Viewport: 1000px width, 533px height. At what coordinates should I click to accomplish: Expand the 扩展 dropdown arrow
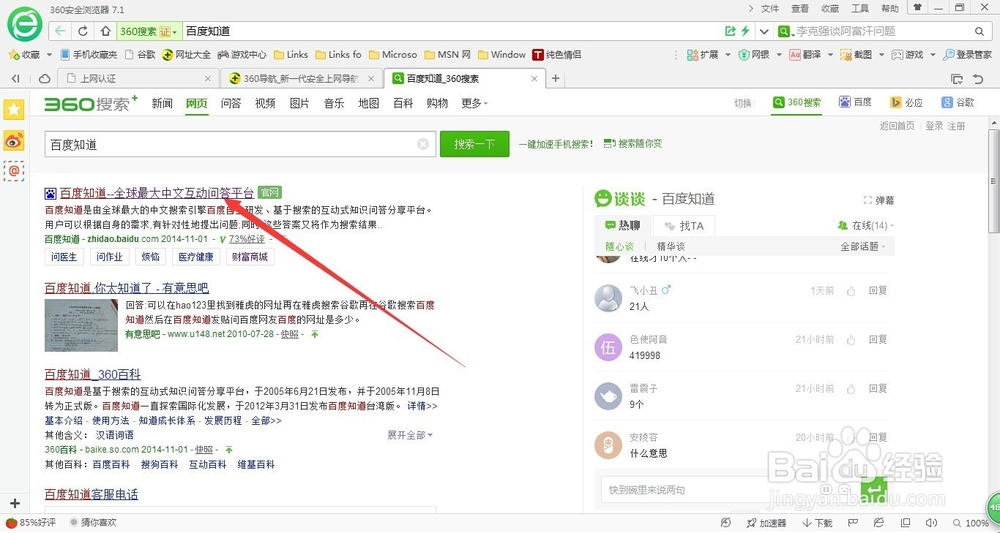pos(726,55)
